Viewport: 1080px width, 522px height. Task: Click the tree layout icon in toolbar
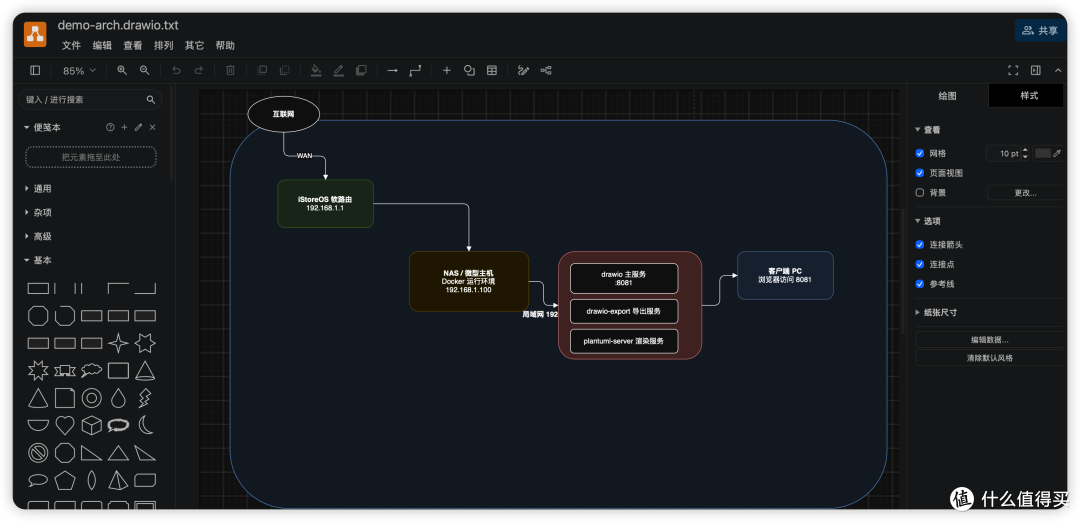click(x=546, y=70)
